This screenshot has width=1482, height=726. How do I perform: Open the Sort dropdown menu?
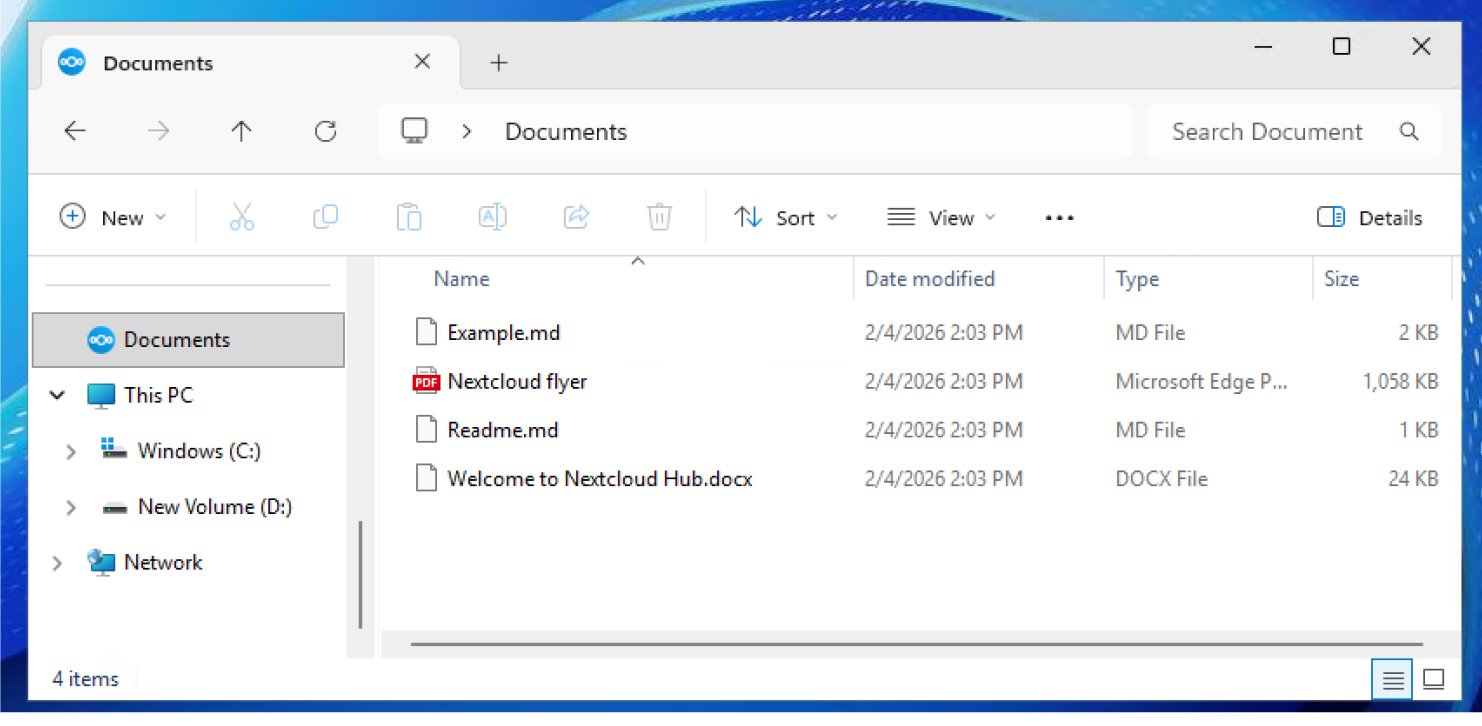click(786, 218)
